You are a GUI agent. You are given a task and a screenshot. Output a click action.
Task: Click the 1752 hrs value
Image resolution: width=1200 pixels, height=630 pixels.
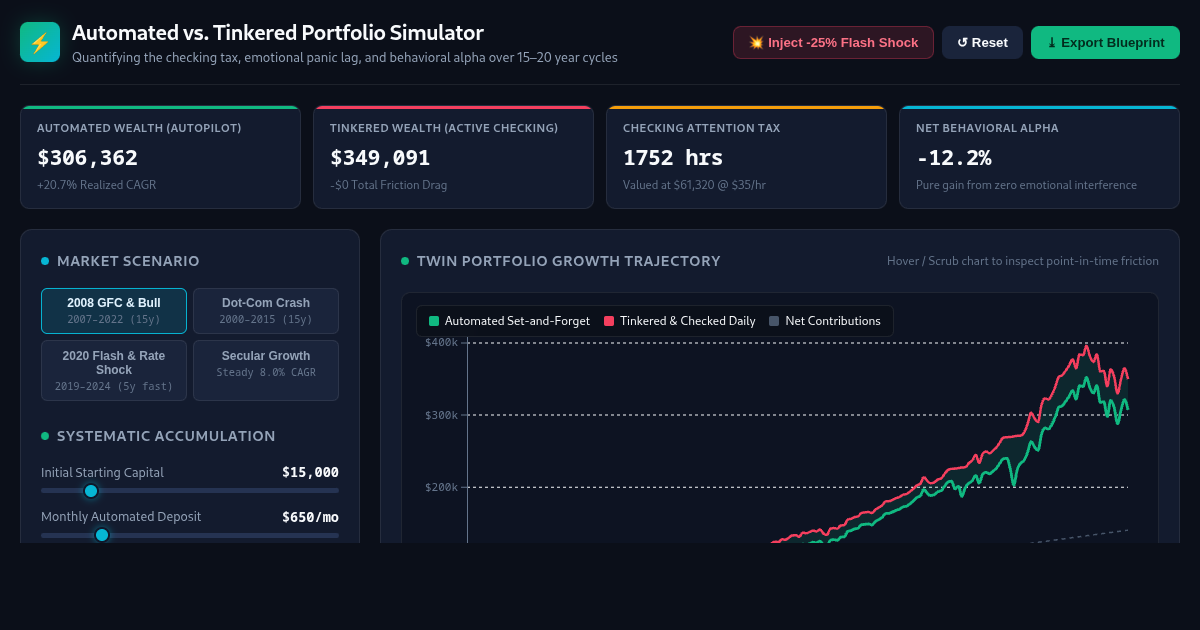673,158
